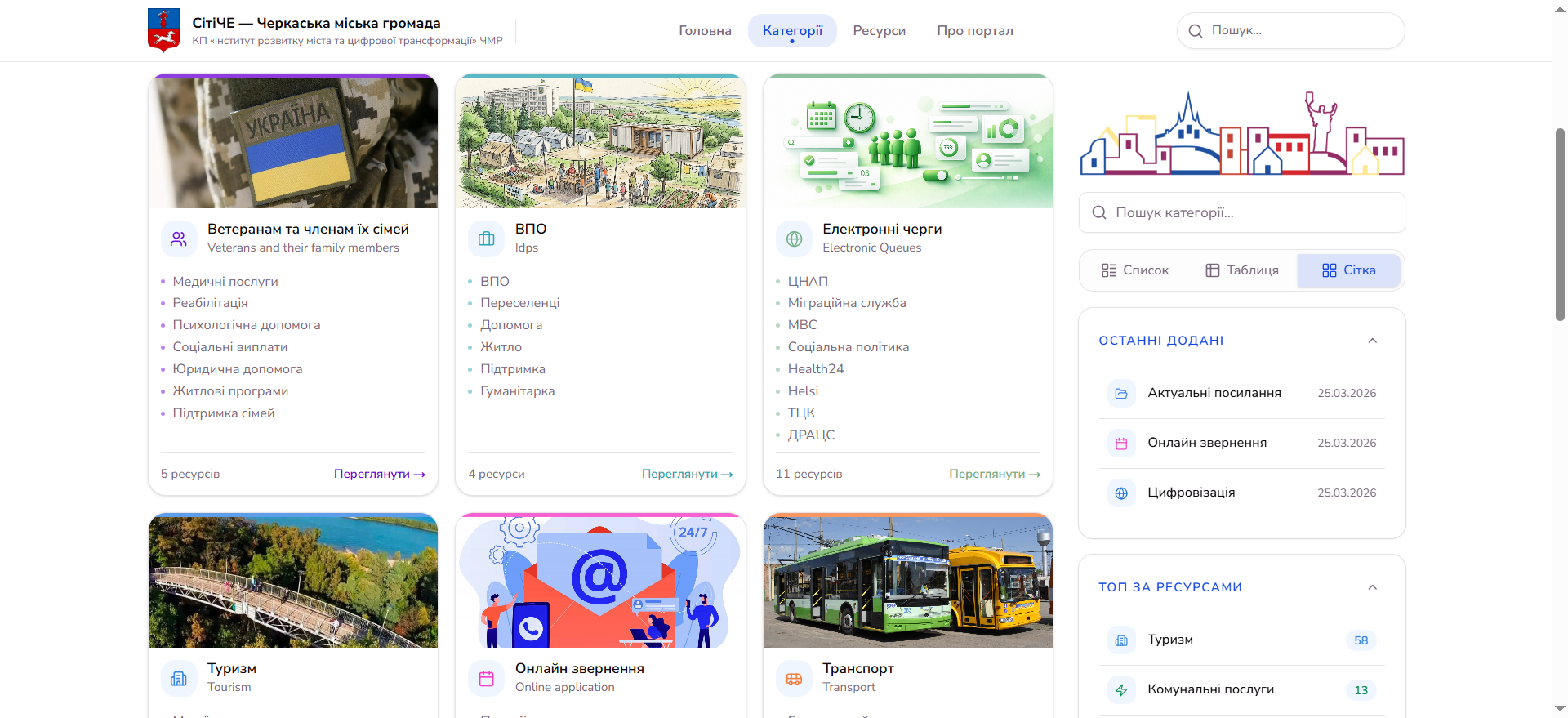Click calendar icon beside recent Онлайн звернення

pos(1121,443)
